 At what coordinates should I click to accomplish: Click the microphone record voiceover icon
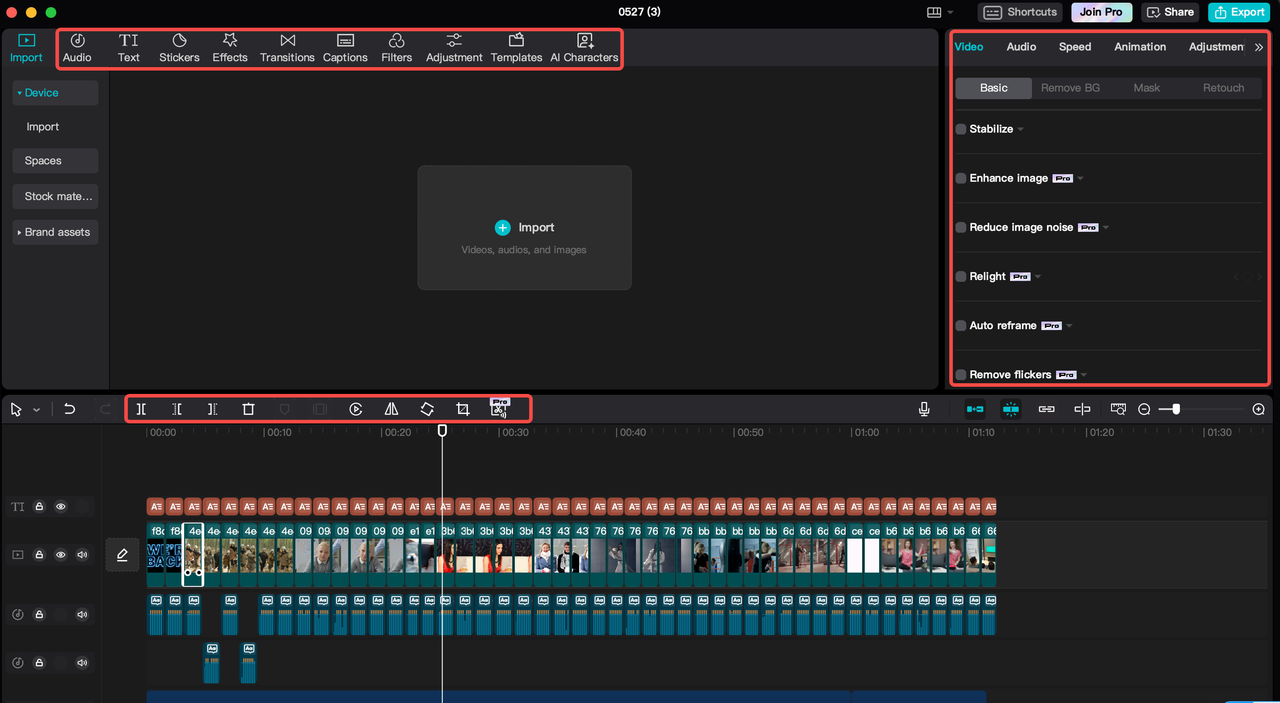tap(924, 409)
